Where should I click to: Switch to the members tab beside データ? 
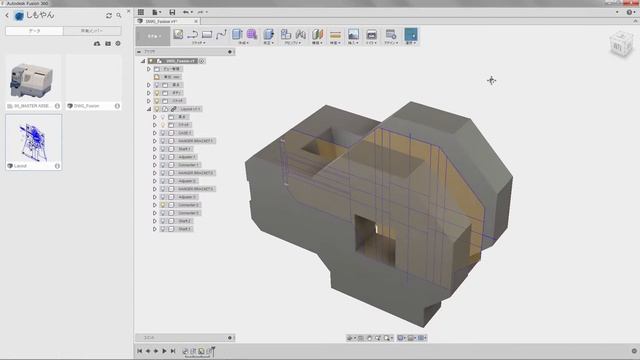92,31
